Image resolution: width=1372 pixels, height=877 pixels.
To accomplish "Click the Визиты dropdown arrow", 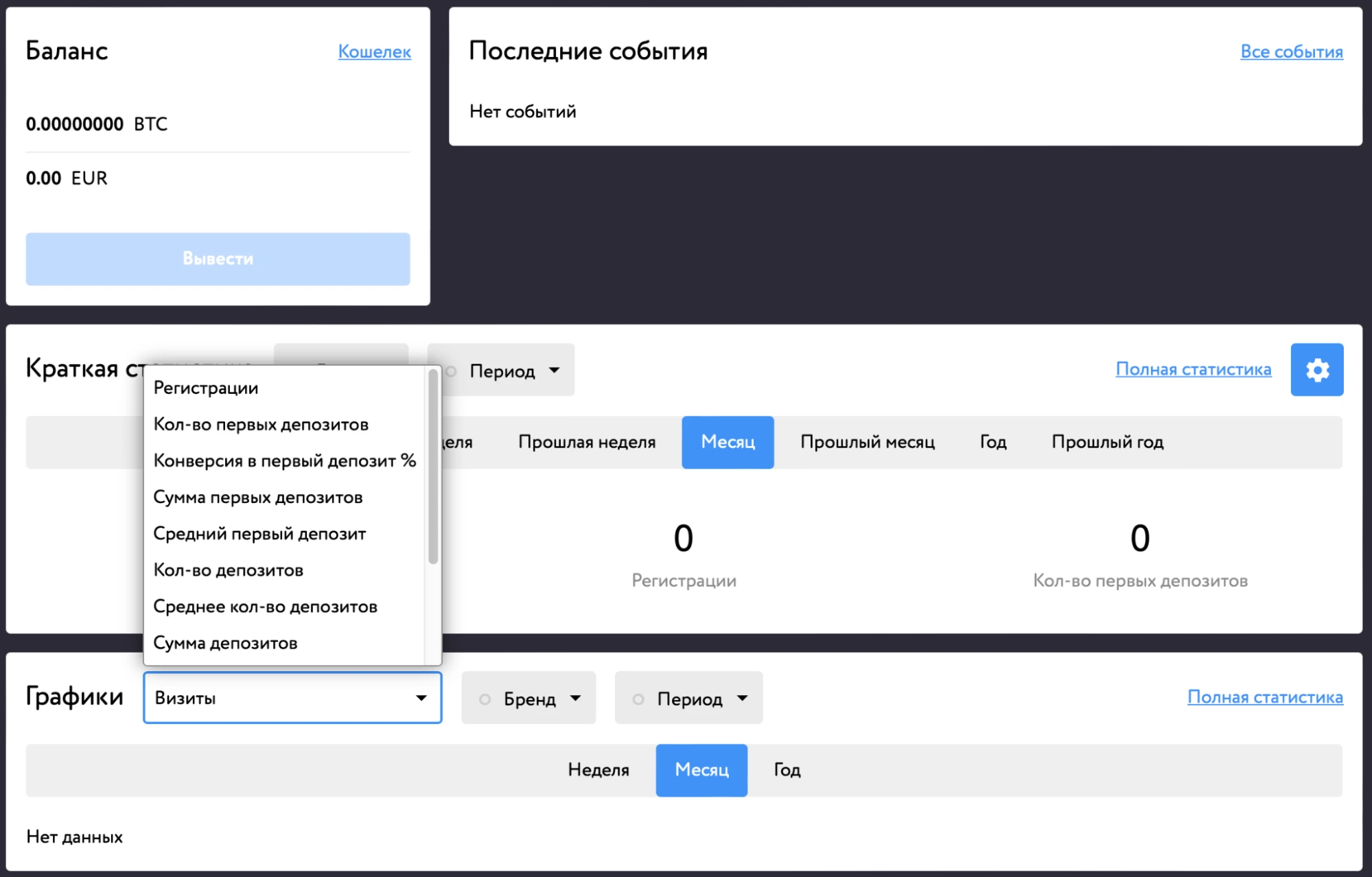I will [421, 698].
